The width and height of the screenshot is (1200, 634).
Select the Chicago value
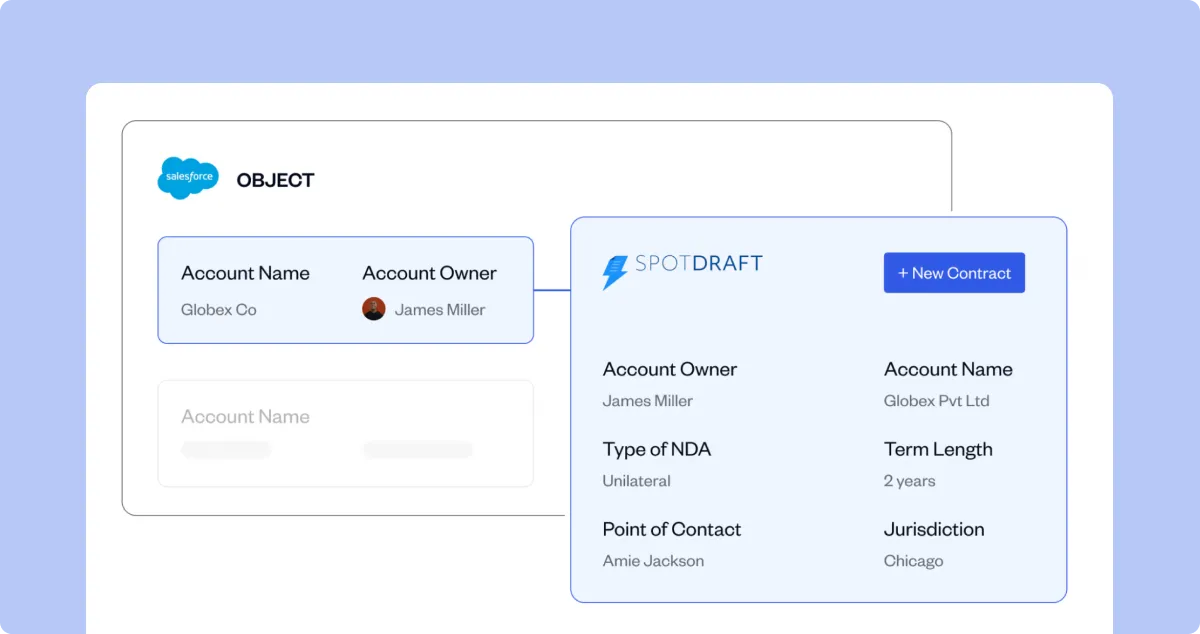pyautogui.click(x=914, y=561)
